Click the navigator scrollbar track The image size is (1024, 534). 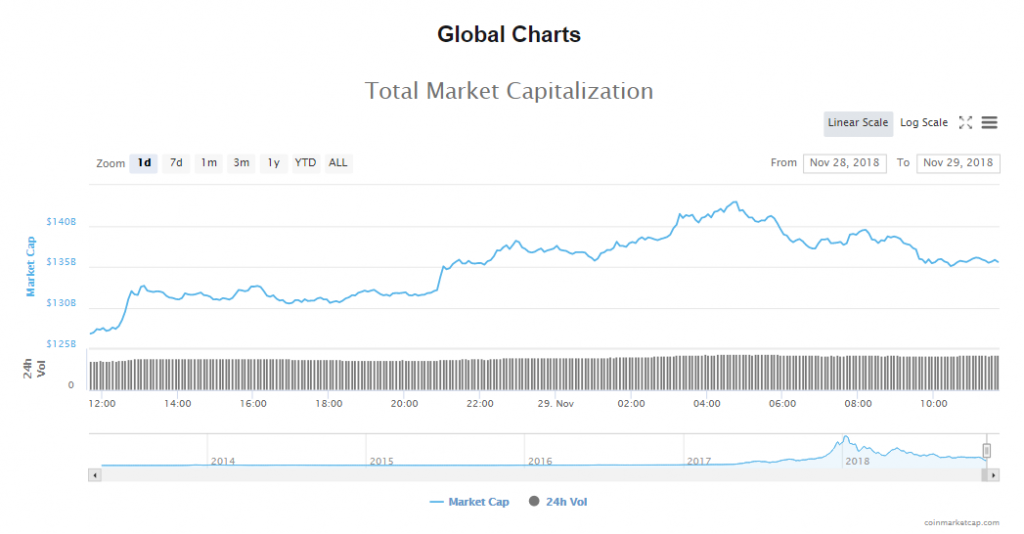tap(540, 475)
